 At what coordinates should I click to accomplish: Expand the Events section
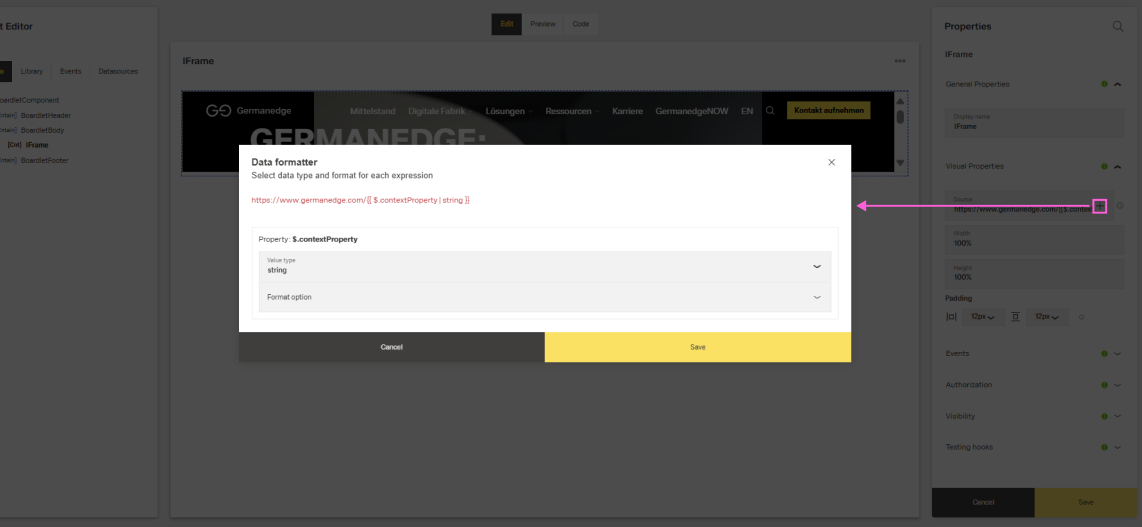tap(1117, 354)
